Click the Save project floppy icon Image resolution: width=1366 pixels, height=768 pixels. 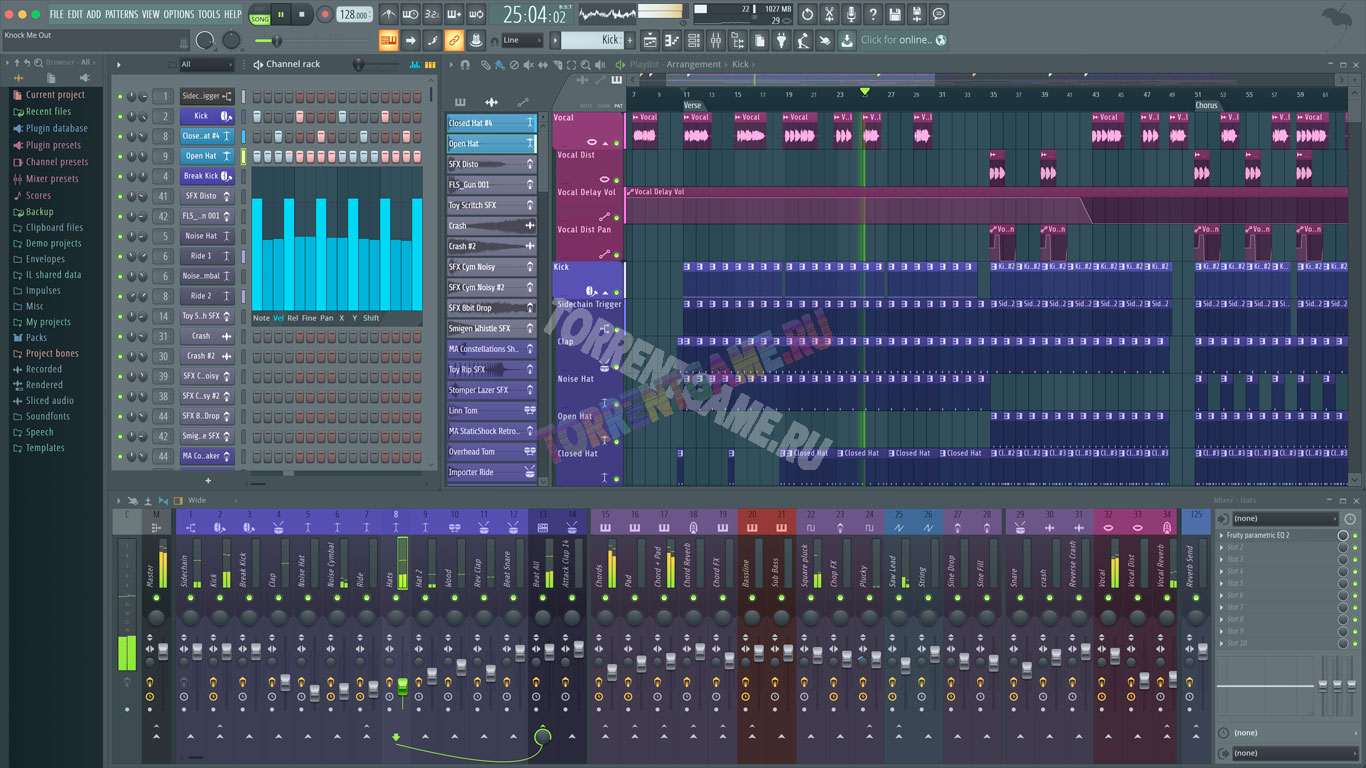895,14
